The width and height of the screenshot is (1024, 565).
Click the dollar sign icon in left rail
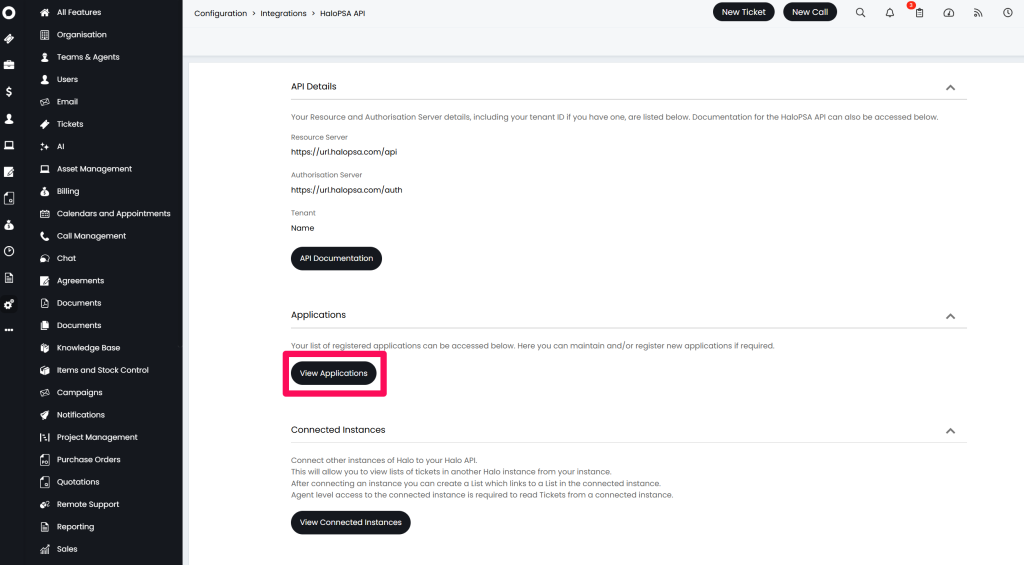click(x=8, y=91)
